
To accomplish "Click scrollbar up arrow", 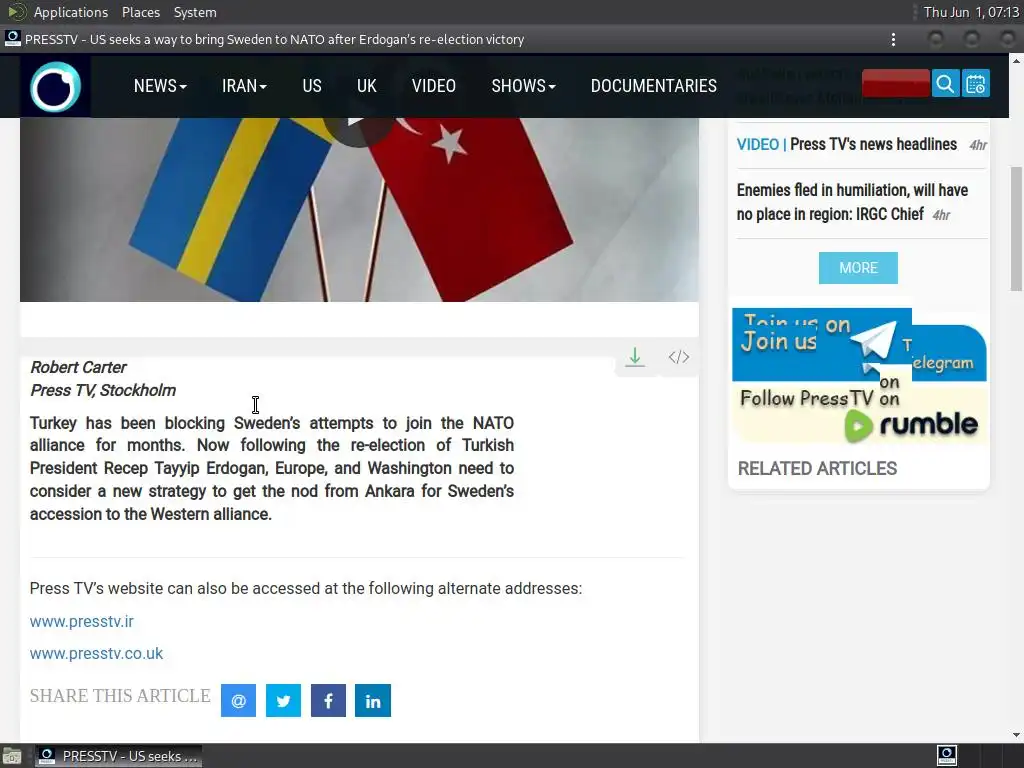I will [1016, 60].
